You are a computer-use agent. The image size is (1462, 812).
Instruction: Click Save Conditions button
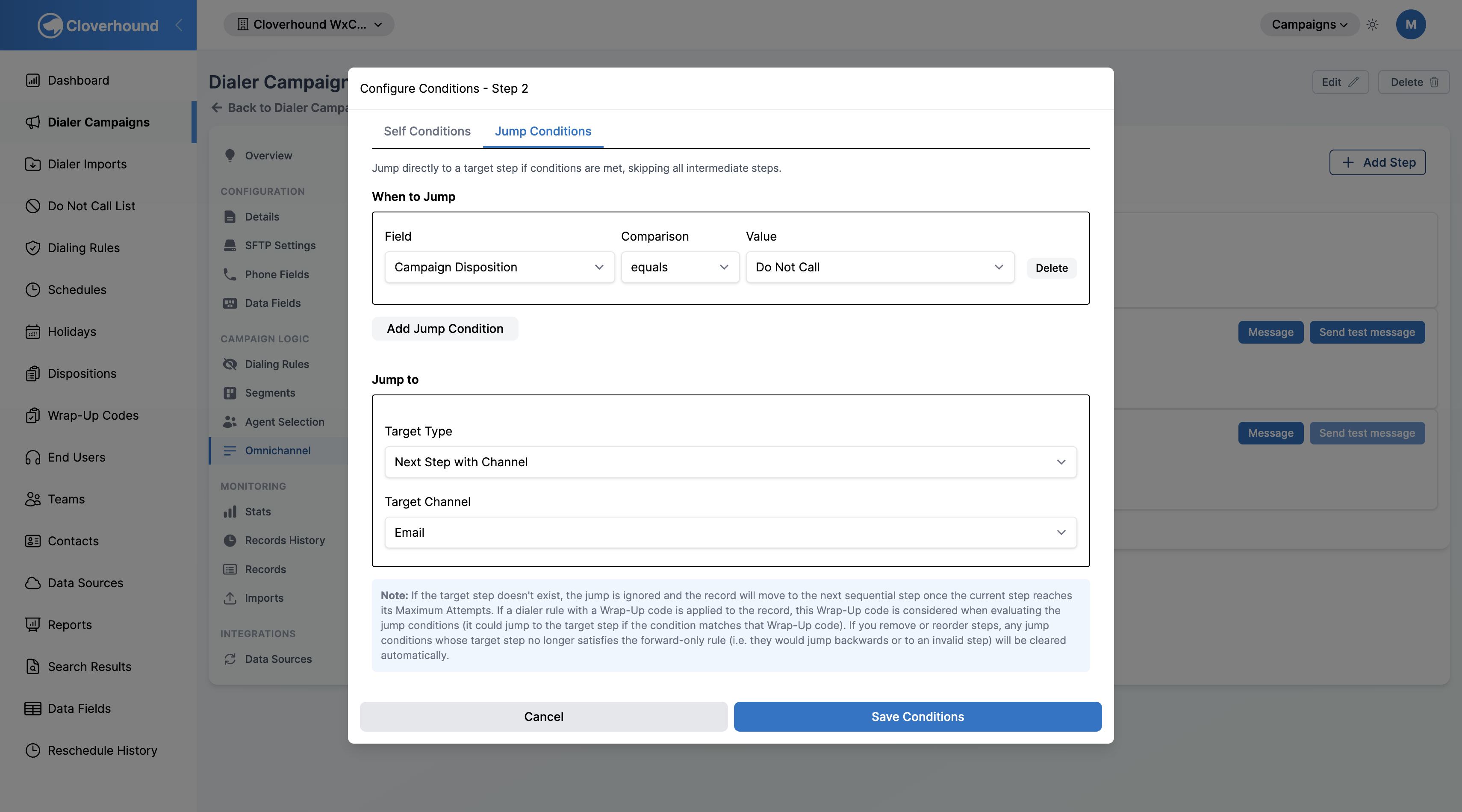coord(917,717)
